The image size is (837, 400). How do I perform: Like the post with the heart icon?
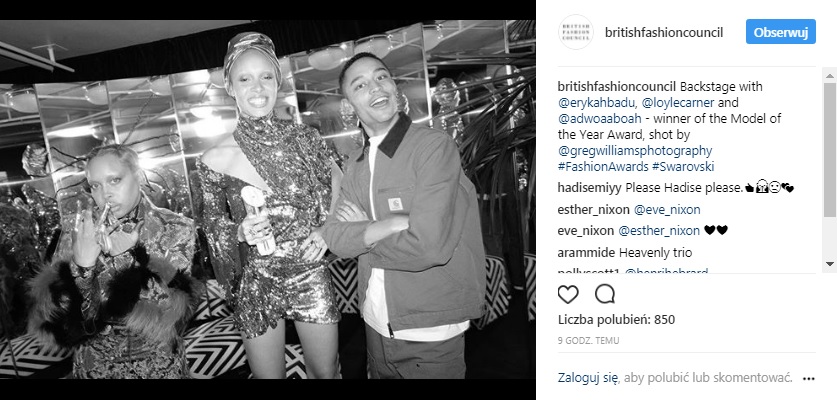coord(568,294)
